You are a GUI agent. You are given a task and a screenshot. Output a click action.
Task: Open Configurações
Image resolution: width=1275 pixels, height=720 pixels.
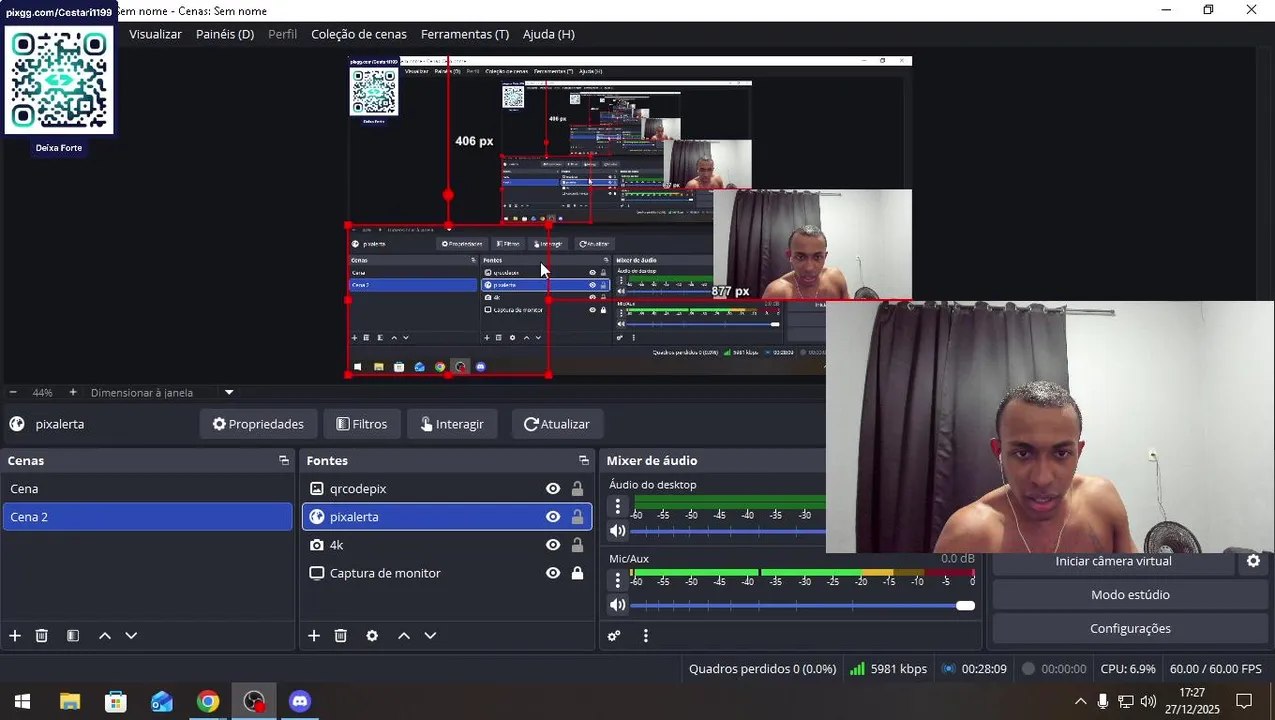[x=1130, y=629]
